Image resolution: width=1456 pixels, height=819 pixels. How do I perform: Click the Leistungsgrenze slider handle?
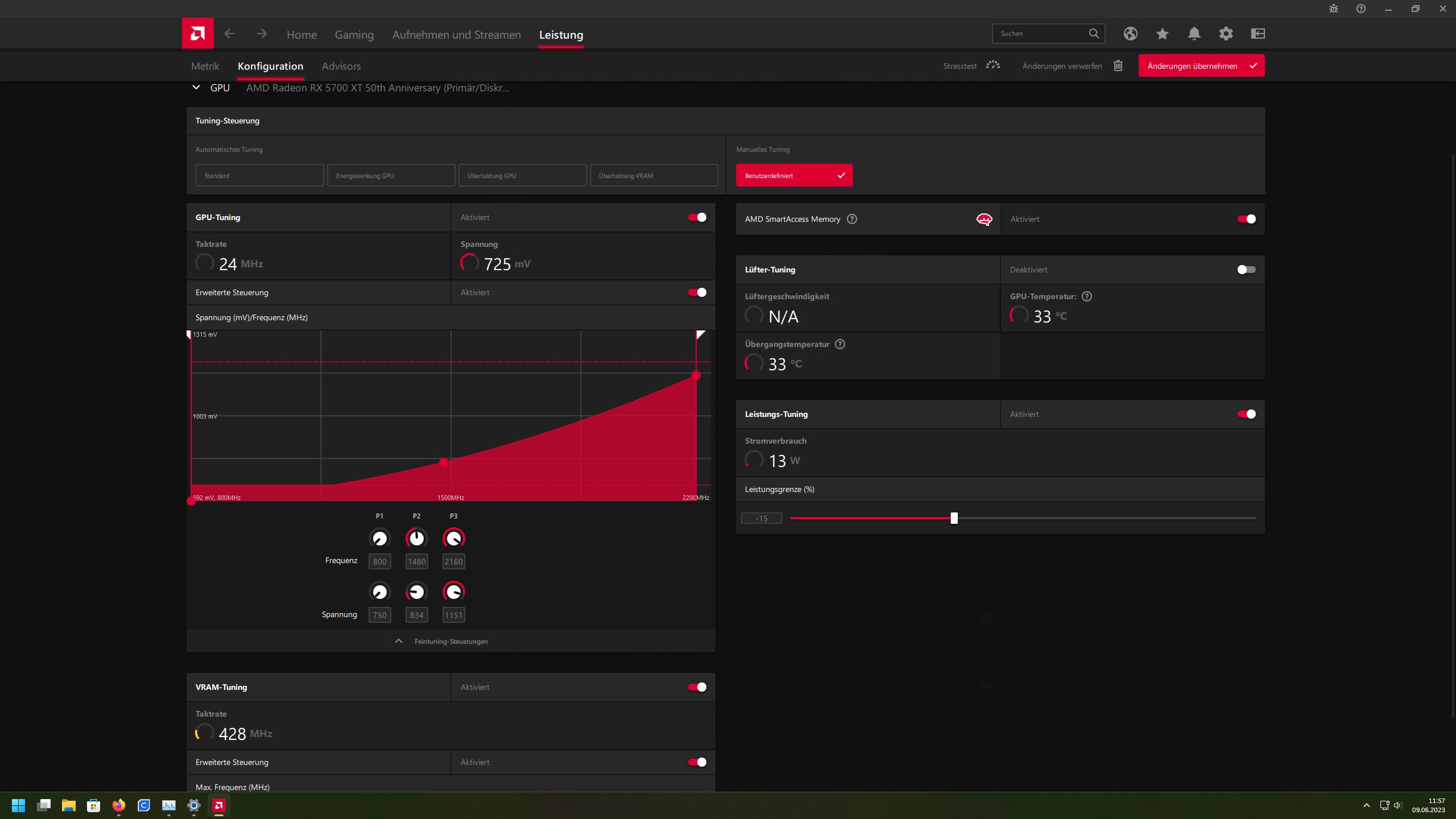pyautogui.click(x=954, y=518)
